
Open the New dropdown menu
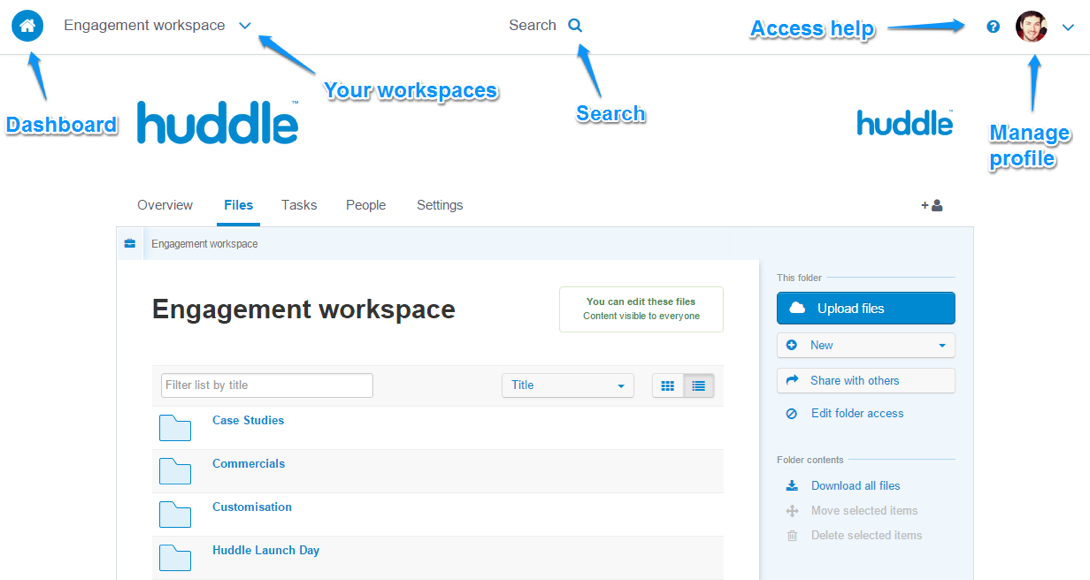865,345
